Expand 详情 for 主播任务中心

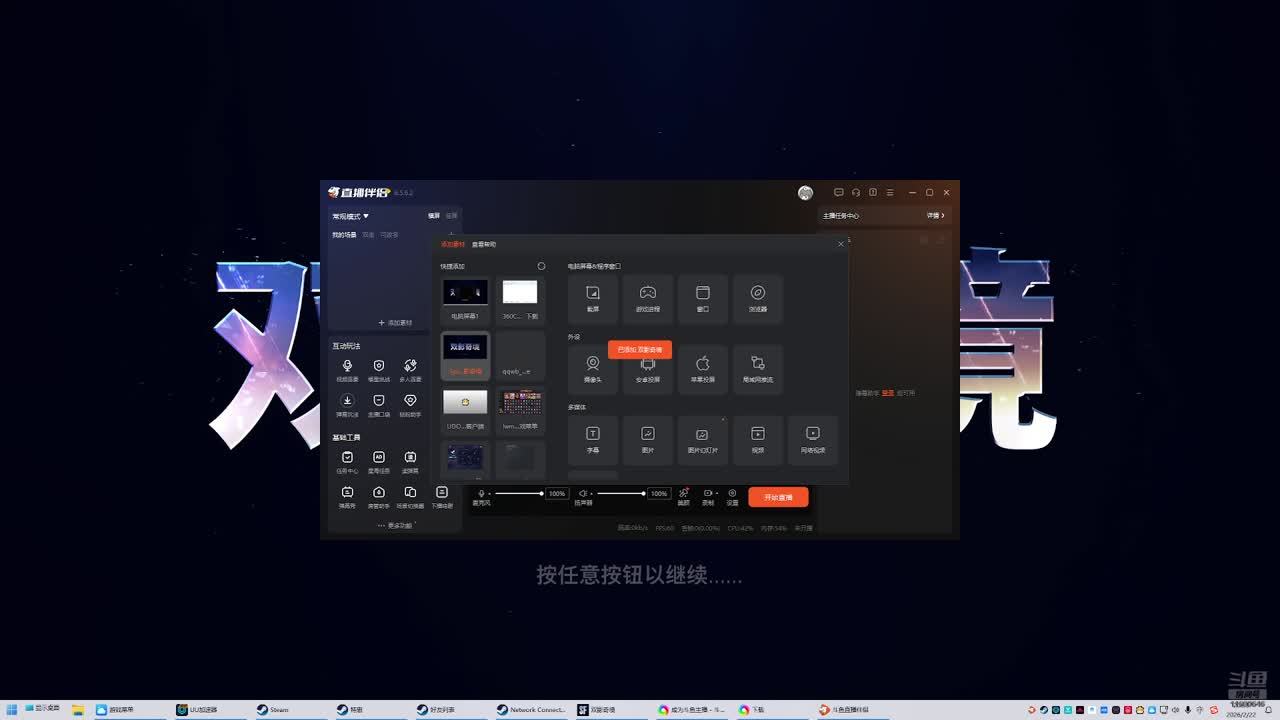(x=935, y=215)
